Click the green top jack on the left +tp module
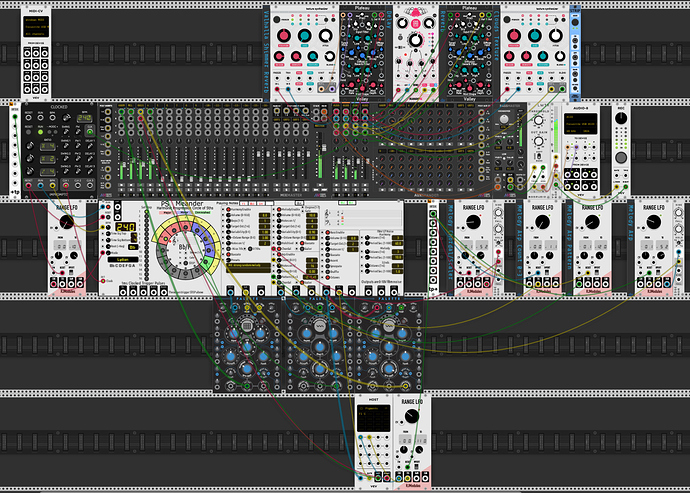 pyautogui.click(x=15, y=117)
